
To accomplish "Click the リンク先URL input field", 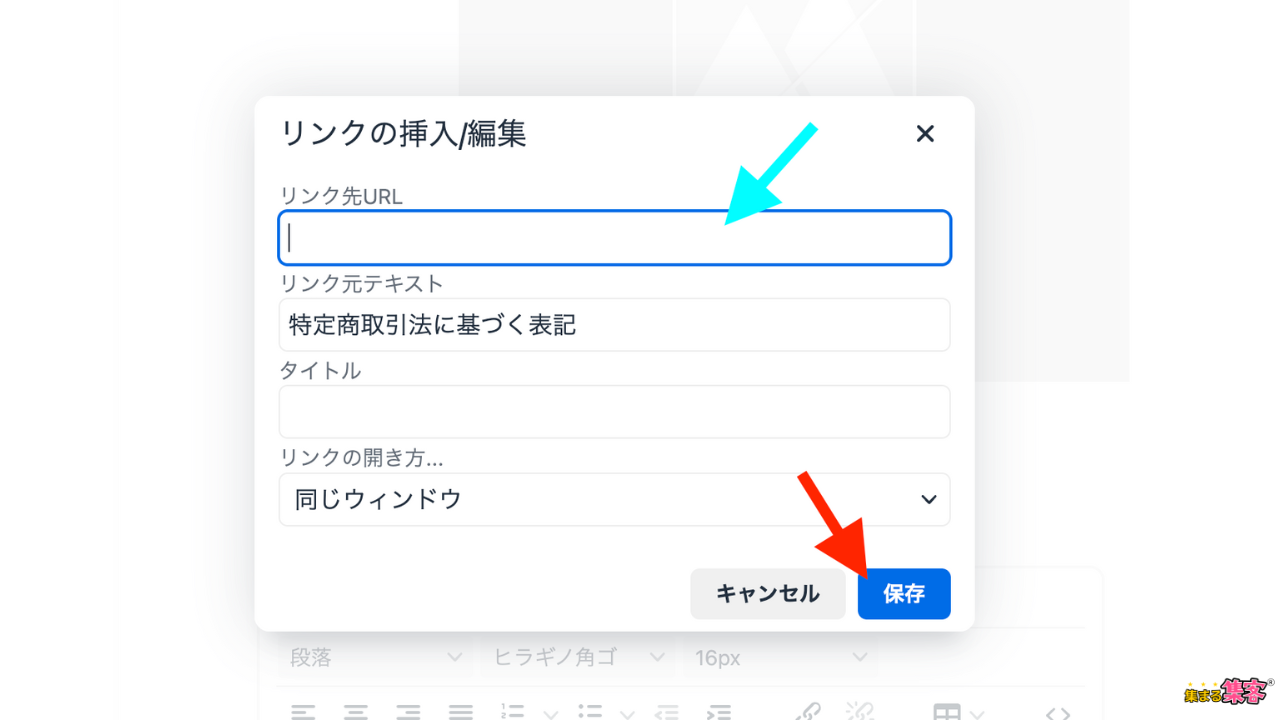I will point(614,238).
